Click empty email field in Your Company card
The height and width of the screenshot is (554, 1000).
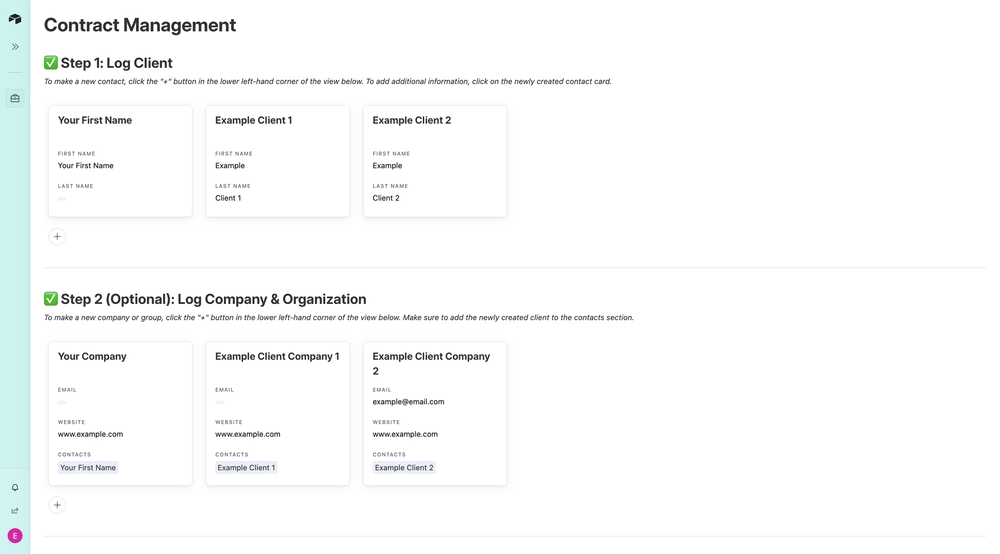62,403
